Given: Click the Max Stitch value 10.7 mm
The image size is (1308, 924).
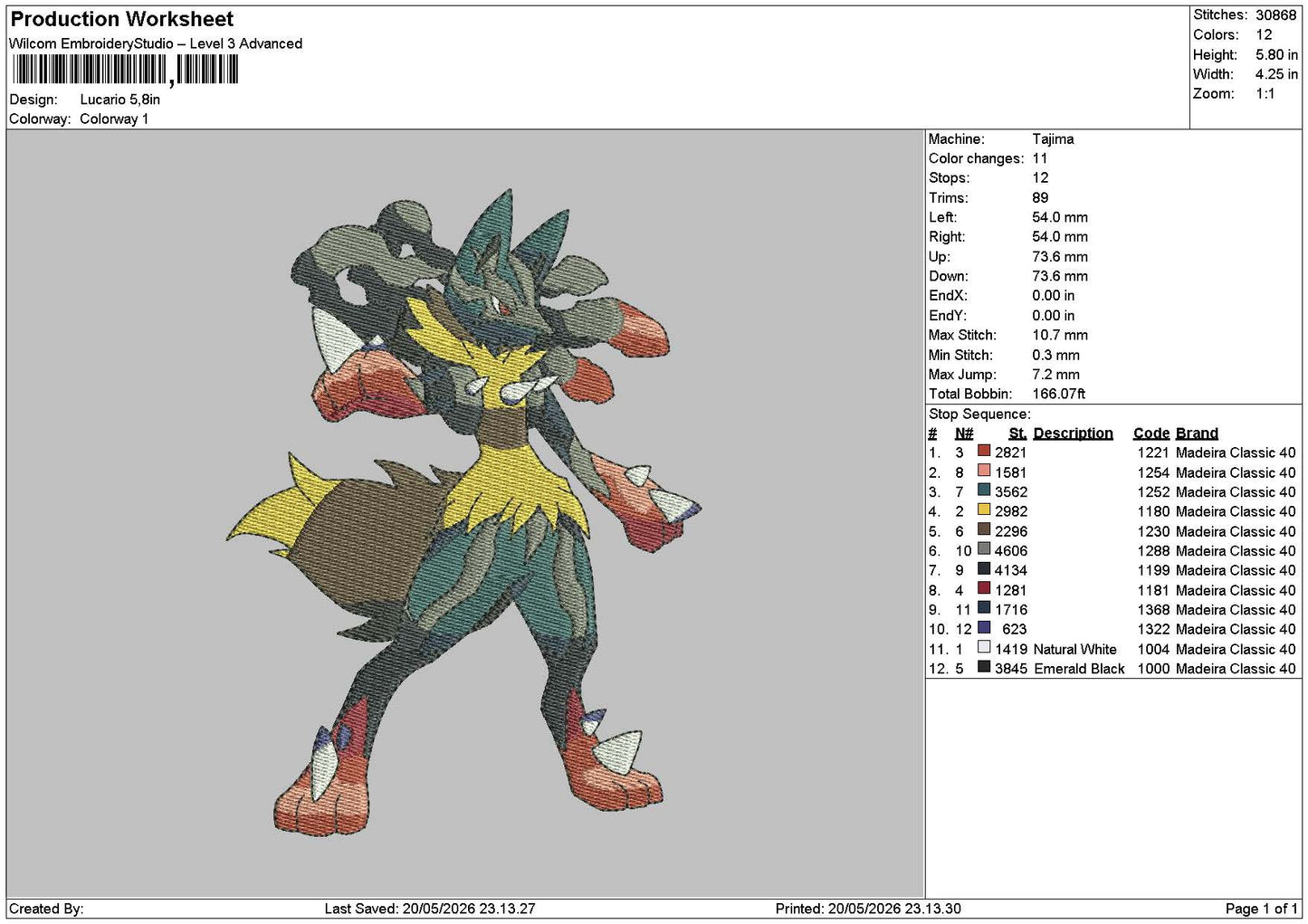Looking at the screenshot, I should coord(1060,335).
